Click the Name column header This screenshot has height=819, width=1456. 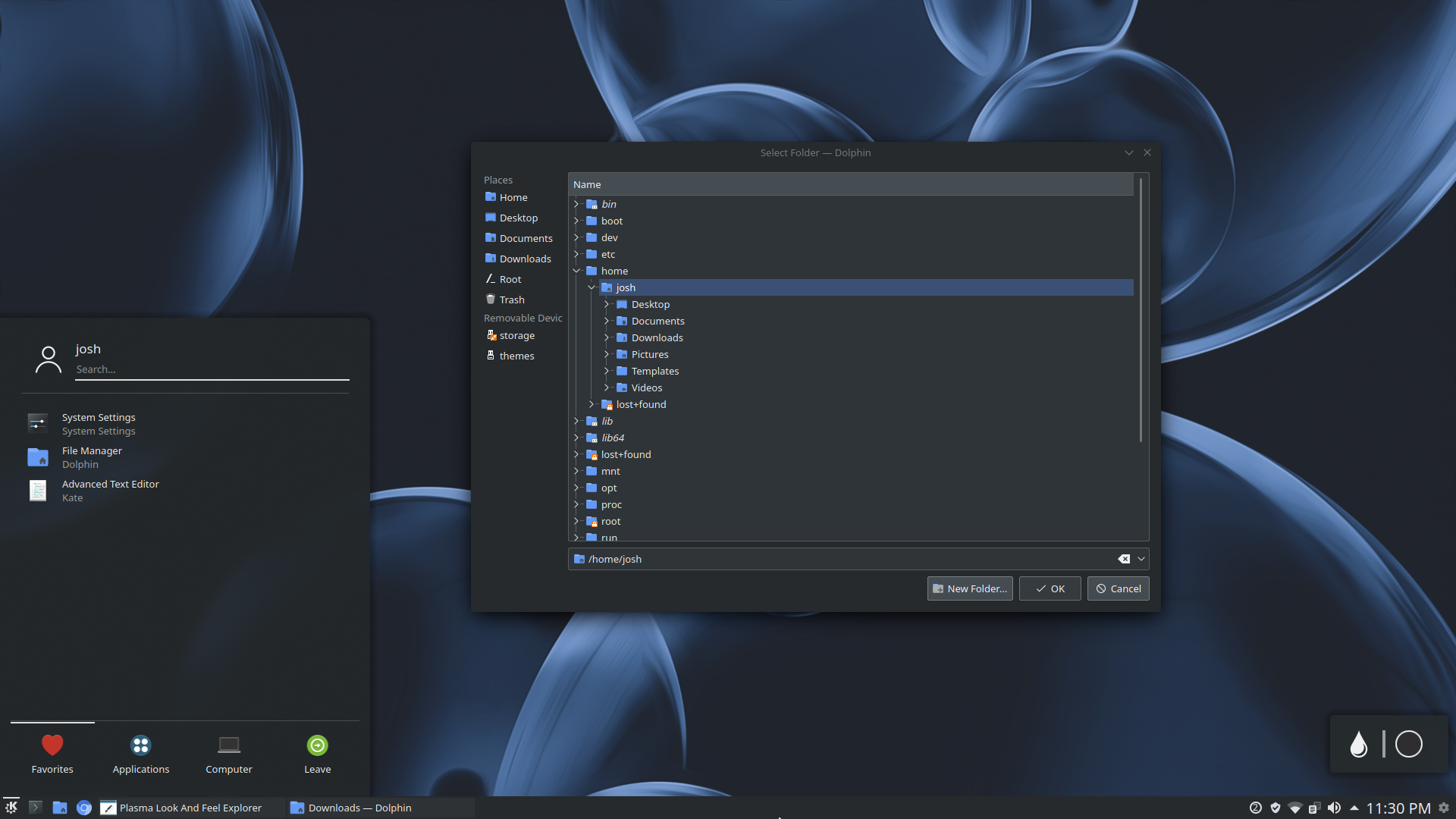pos(851,184)
